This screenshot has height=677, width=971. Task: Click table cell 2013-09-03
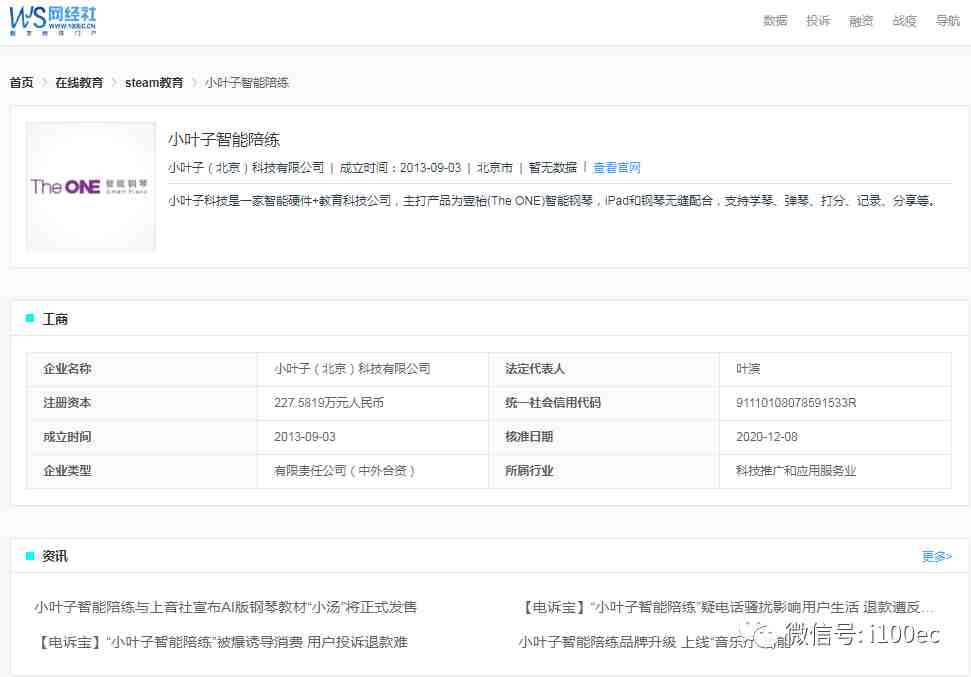305,437
